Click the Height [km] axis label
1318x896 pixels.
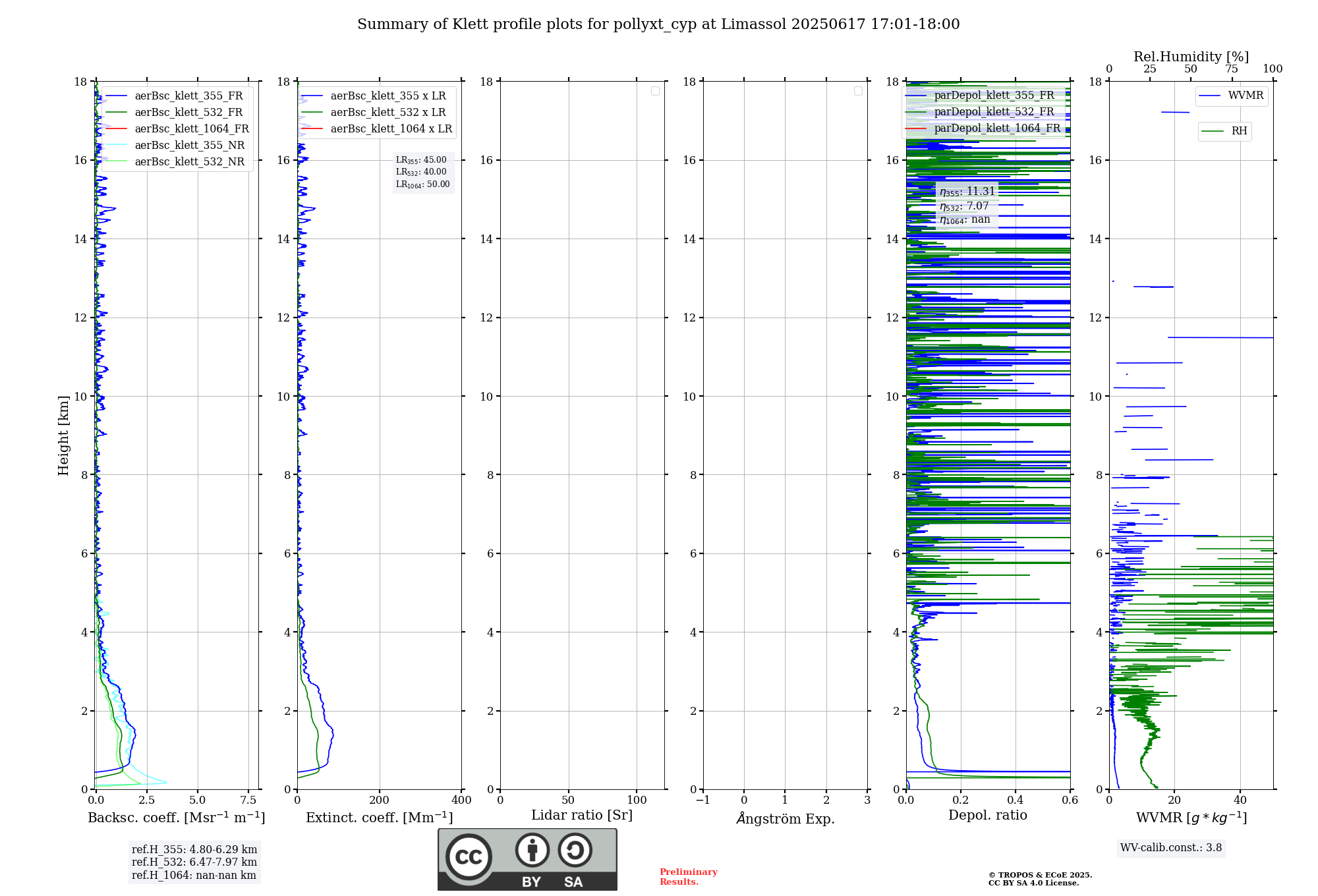click(63, 435)
